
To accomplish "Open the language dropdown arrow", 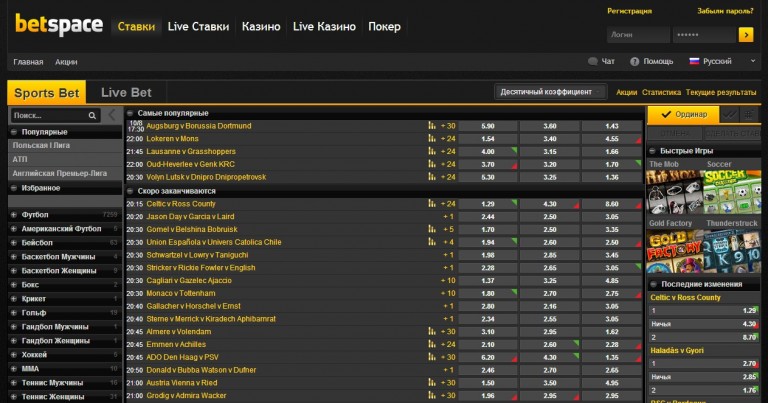I will (x=753, y=61).
